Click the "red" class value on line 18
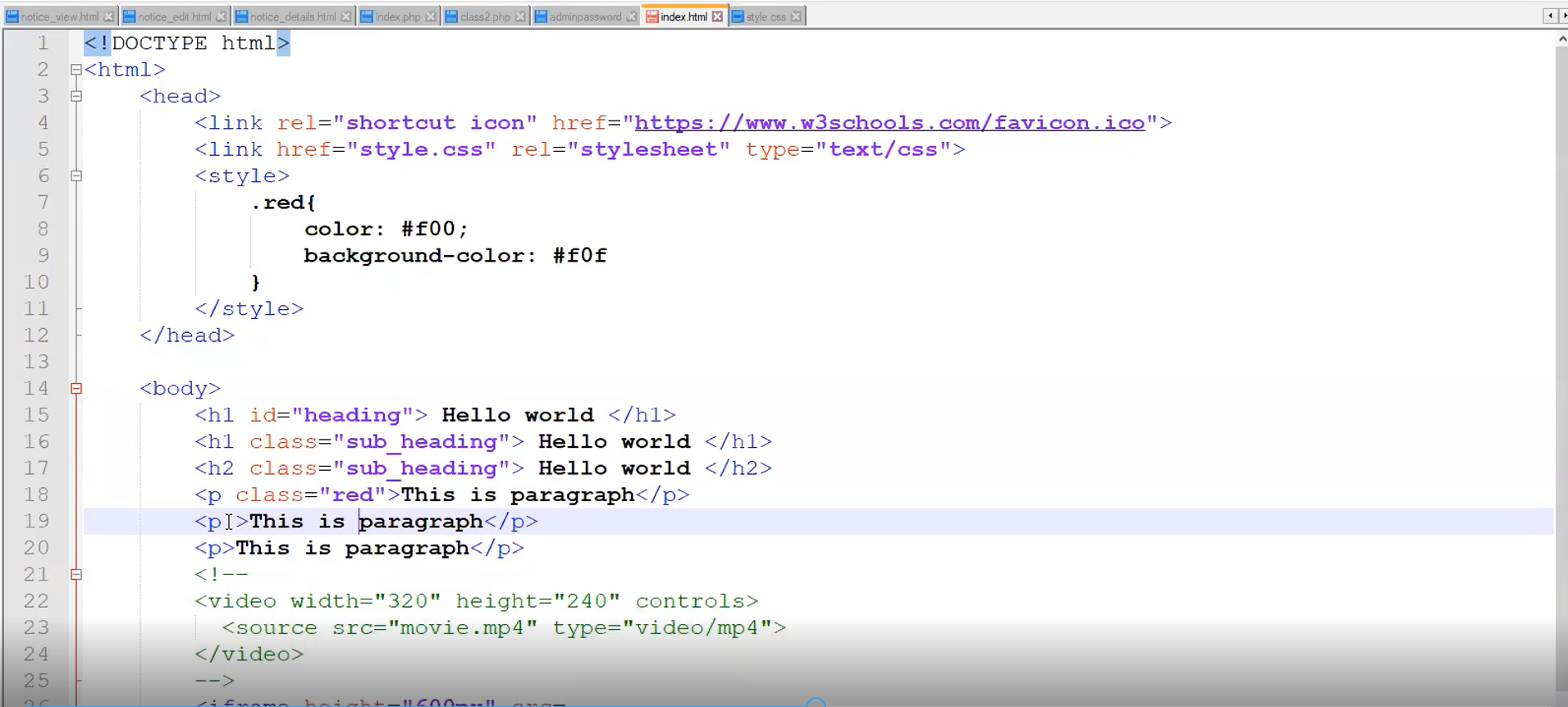Viewport: 1568px width, 707px height. [x=353, y=495]
